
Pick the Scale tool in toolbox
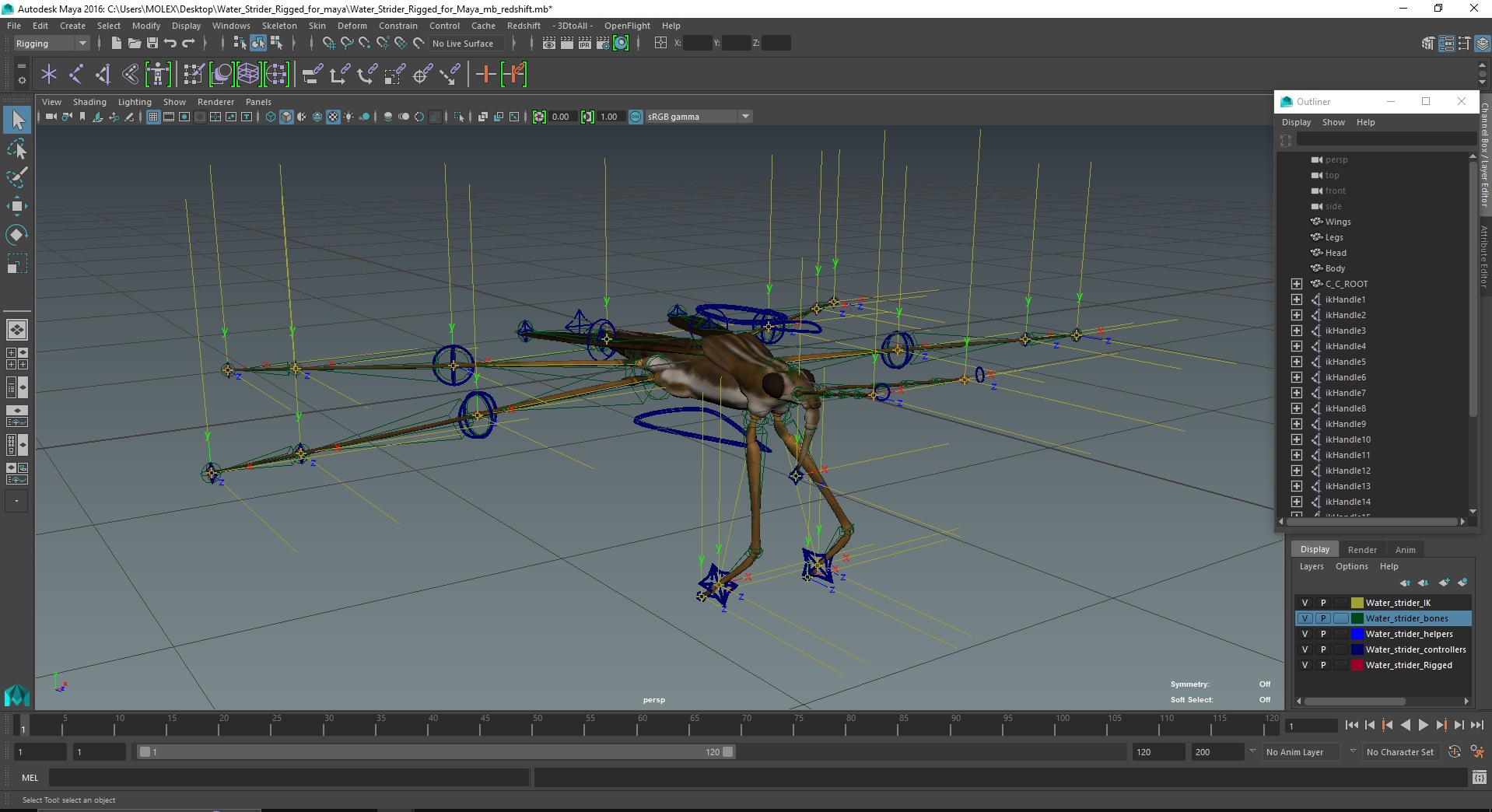[x=17, y=264]
